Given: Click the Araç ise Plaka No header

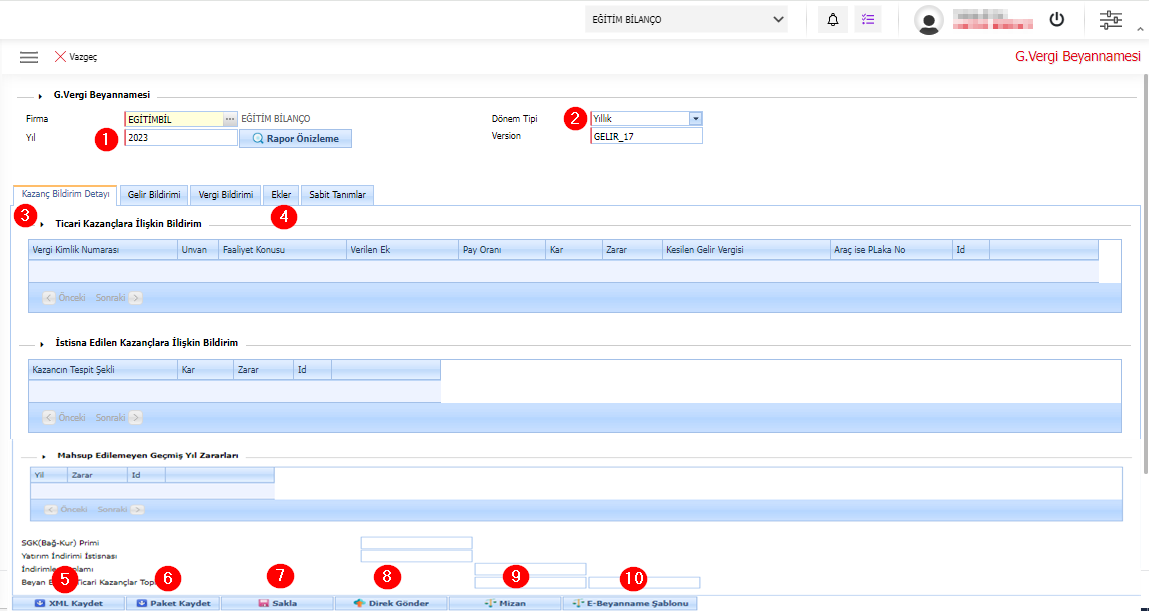Looking at the screenshot, I should [x=891, y=250].
